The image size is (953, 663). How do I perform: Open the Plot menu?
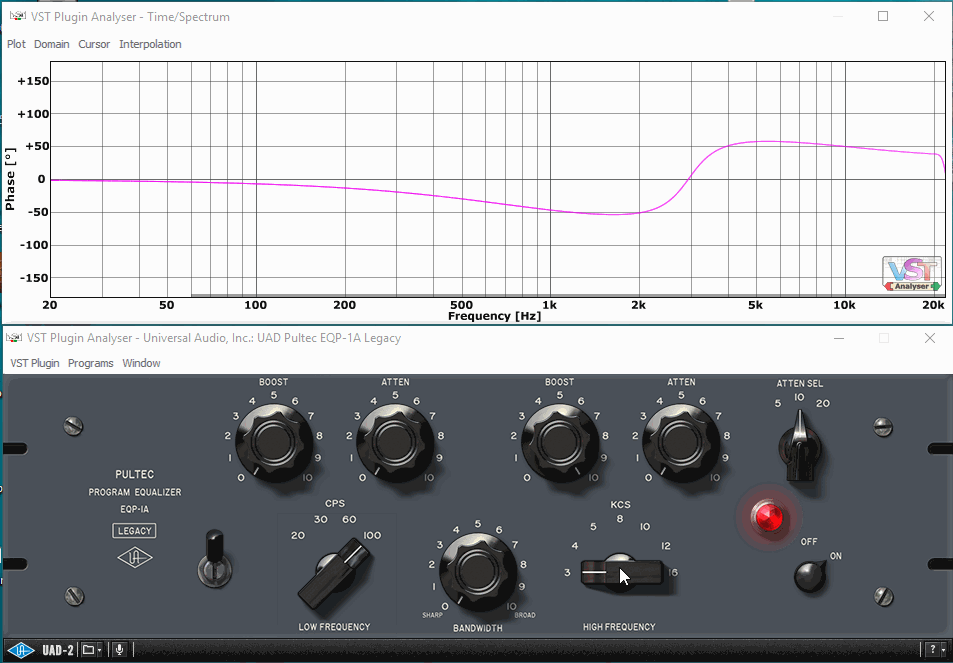16,44
